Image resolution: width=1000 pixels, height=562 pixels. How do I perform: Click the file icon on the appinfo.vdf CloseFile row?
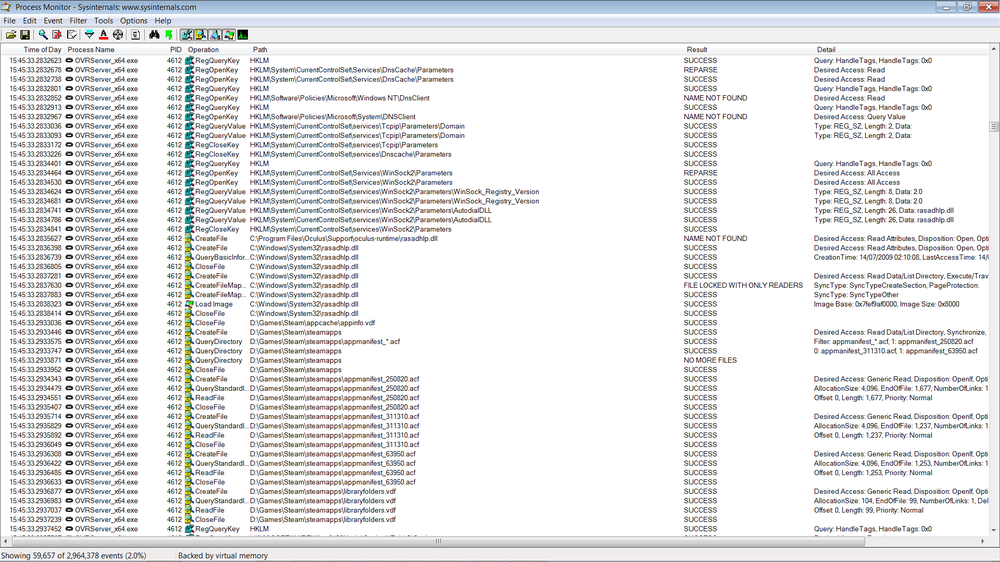pos(189,323)
